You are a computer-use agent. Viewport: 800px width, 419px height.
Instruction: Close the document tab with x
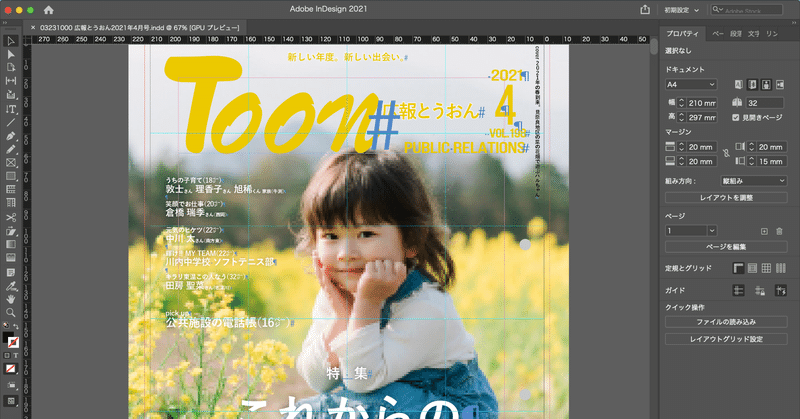coord(33,28)
